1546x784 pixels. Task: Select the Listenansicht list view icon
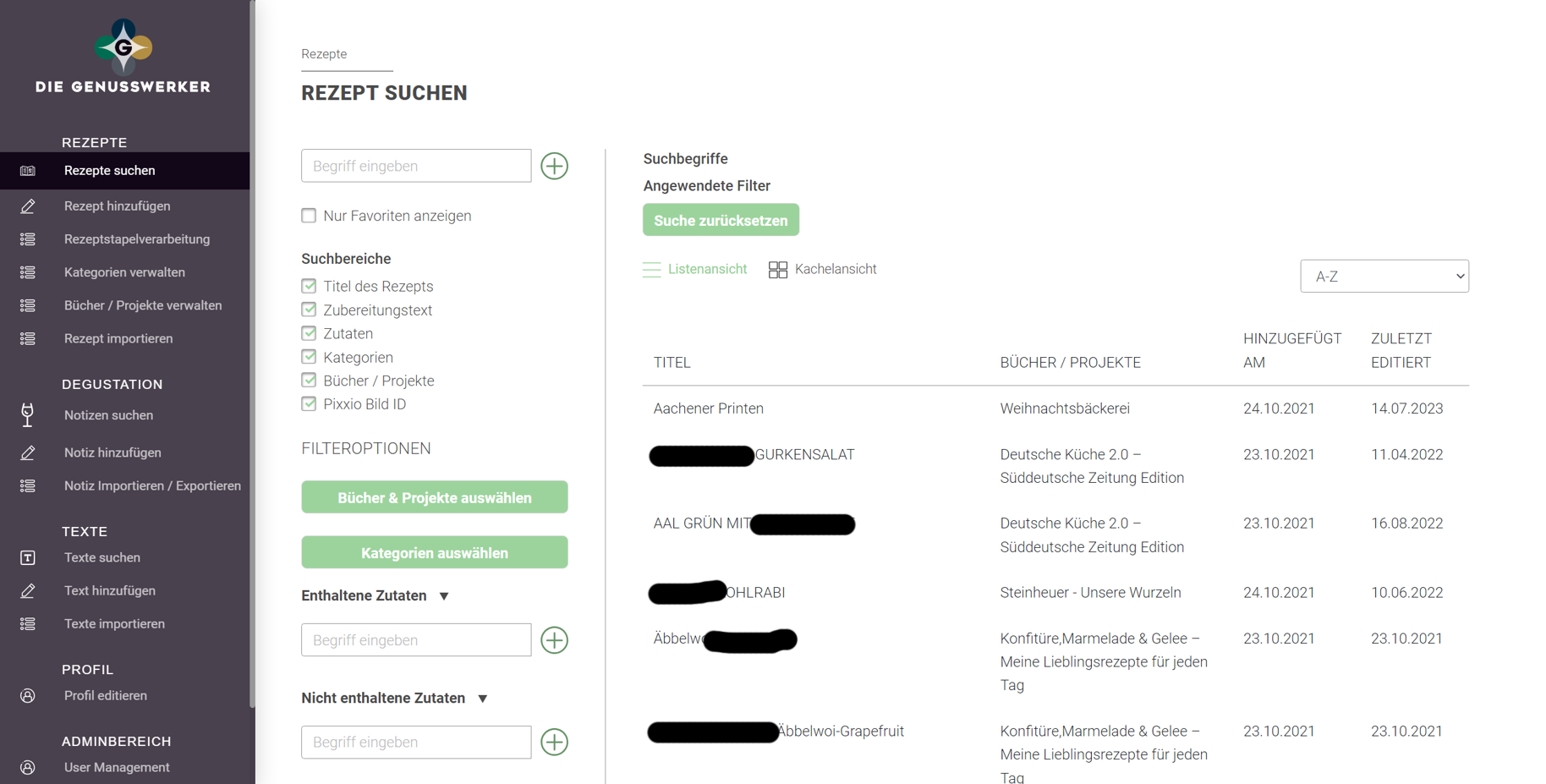[x=651, y=270]
